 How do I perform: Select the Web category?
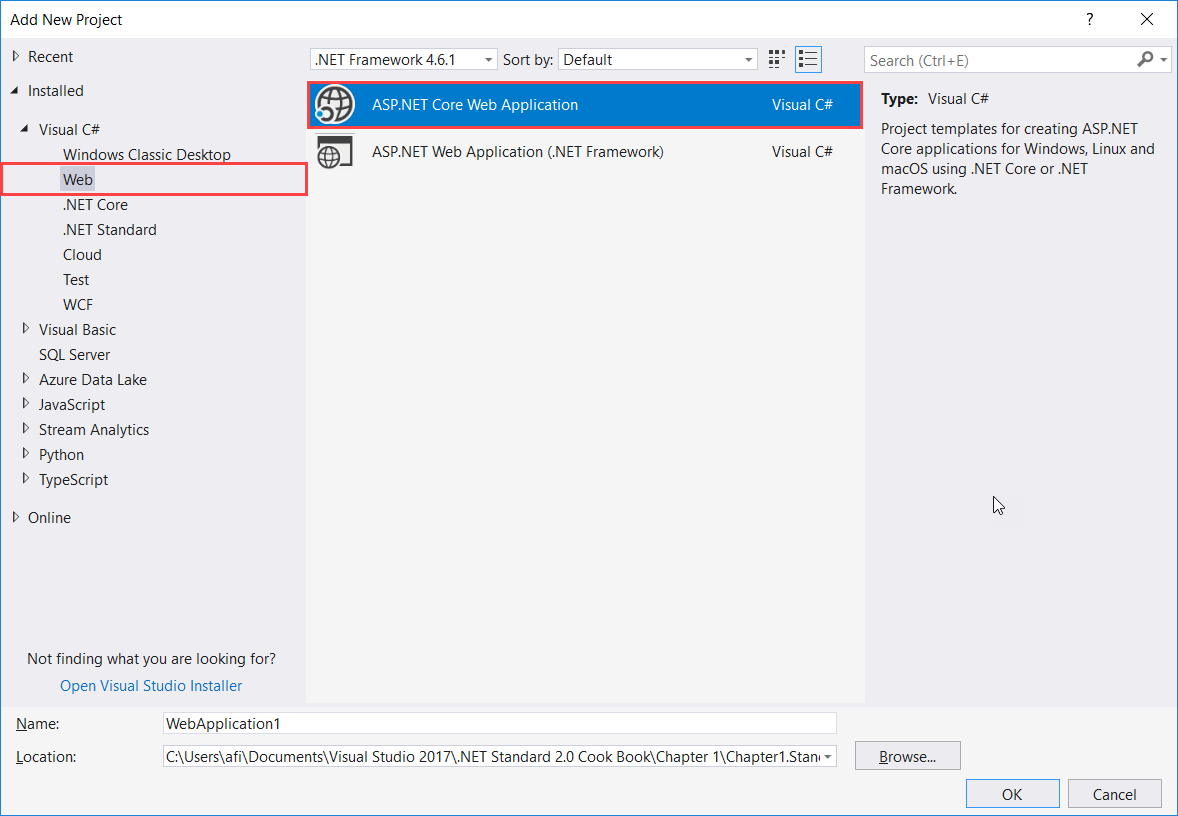pos(77,180)
